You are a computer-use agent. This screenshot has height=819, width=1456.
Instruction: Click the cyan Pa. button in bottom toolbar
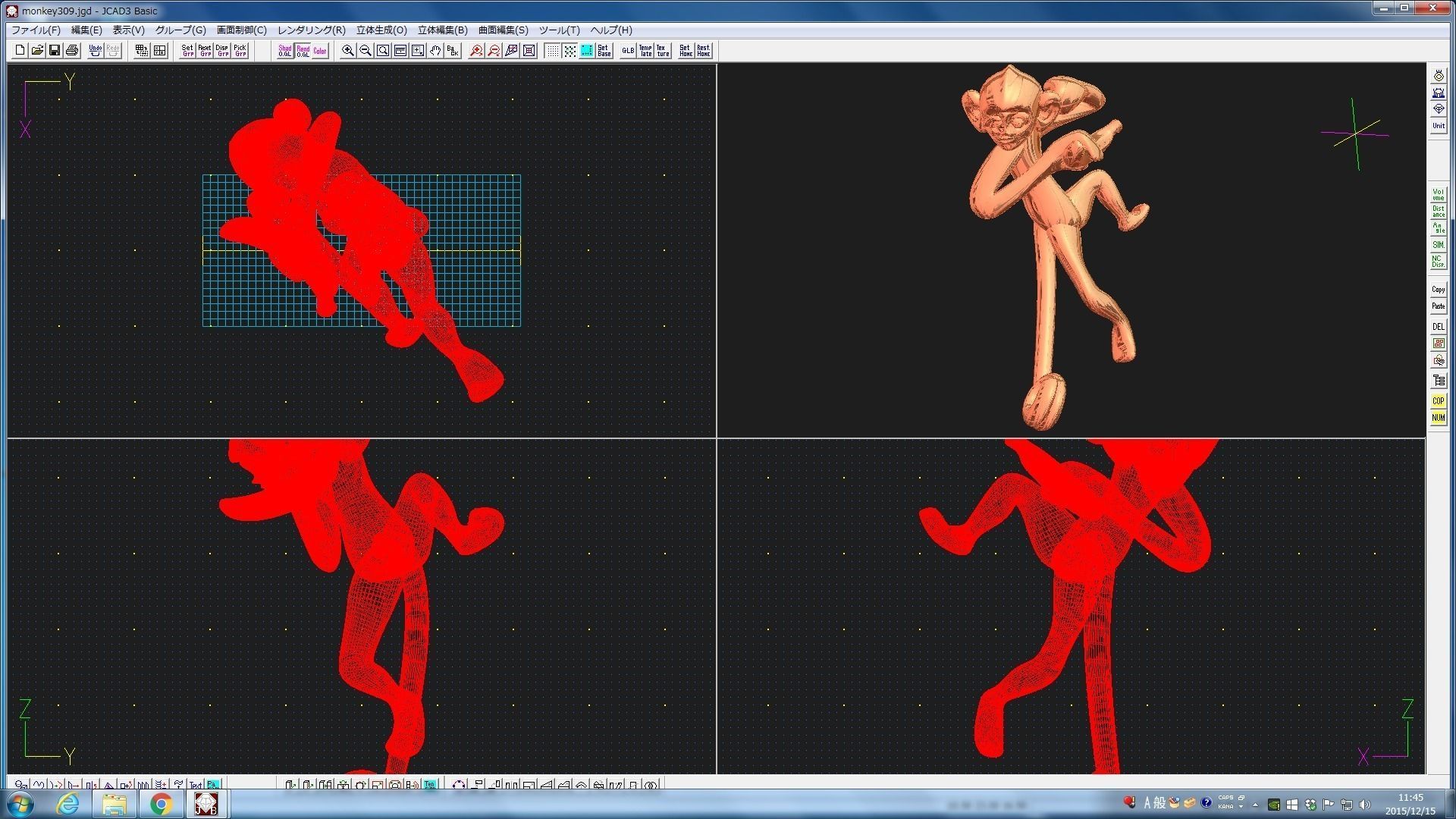point(213,785)
